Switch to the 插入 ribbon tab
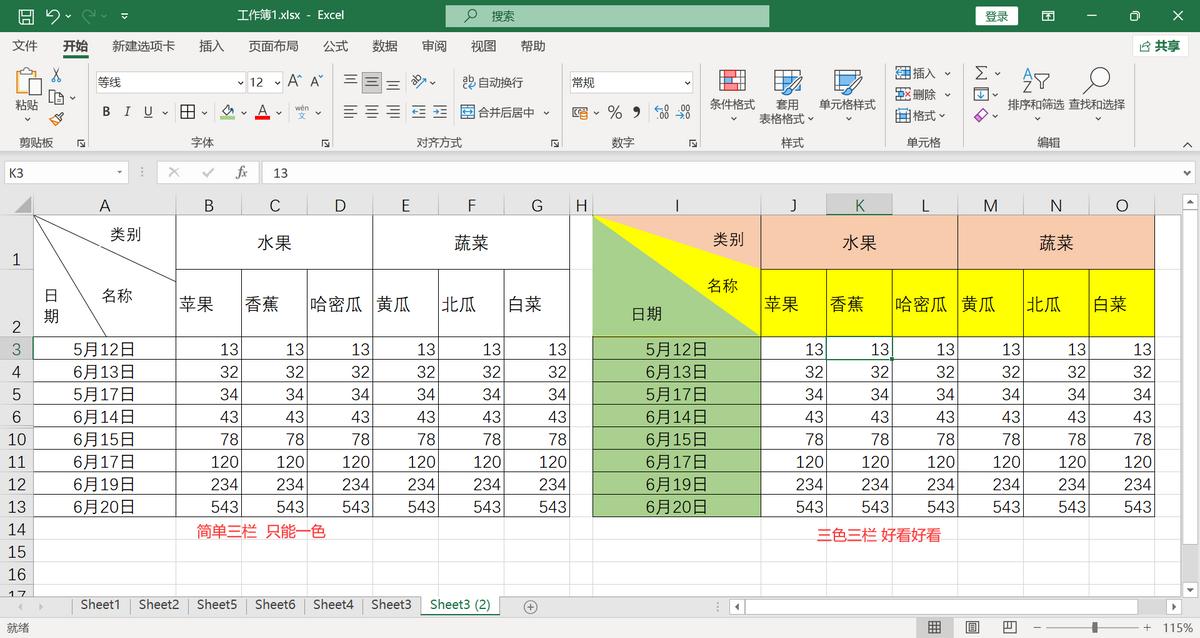Viewport: 1200px width, 638px height. coord(210,46)
